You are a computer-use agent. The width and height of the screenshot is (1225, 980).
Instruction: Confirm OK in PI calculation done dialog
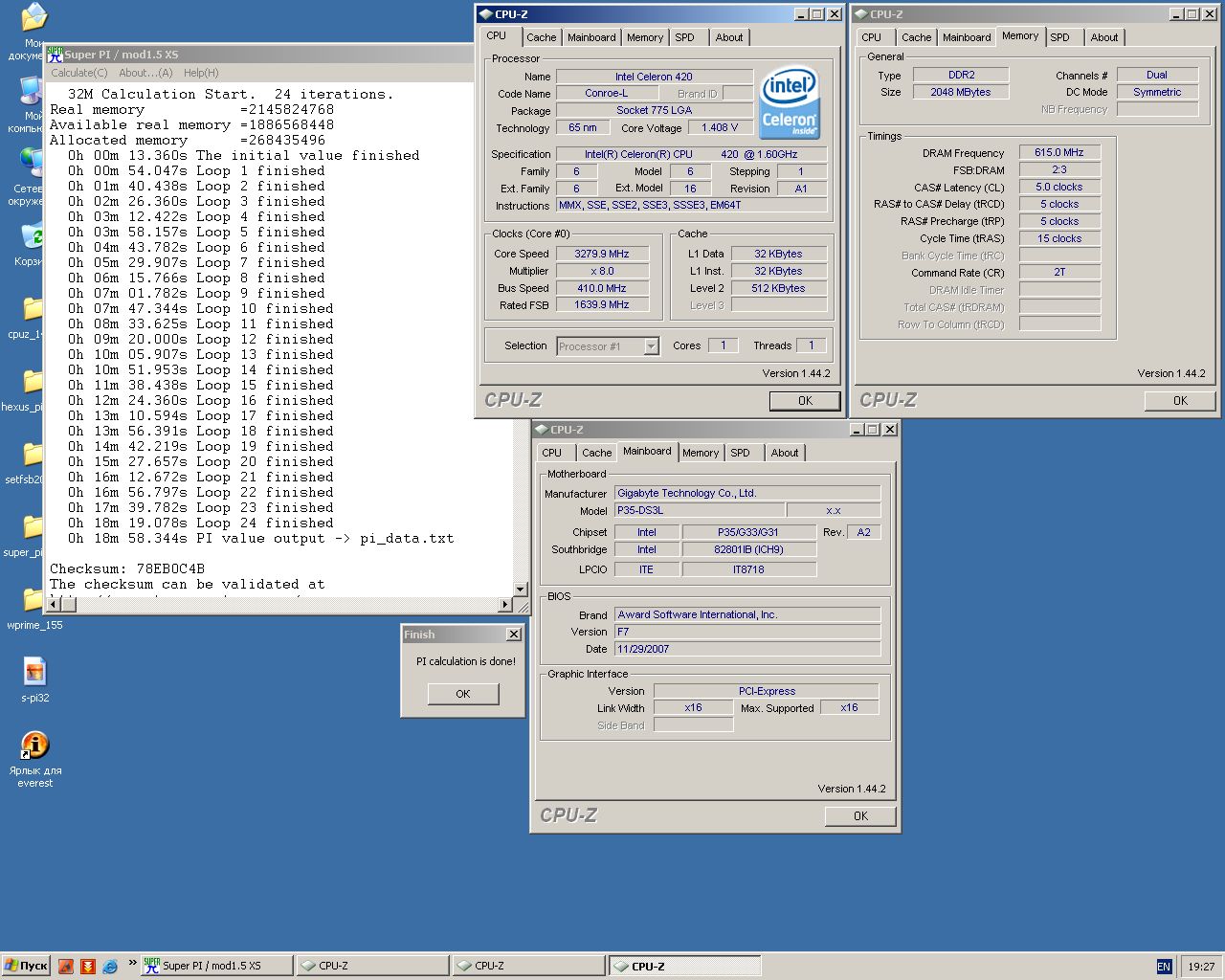coord(463,694)
